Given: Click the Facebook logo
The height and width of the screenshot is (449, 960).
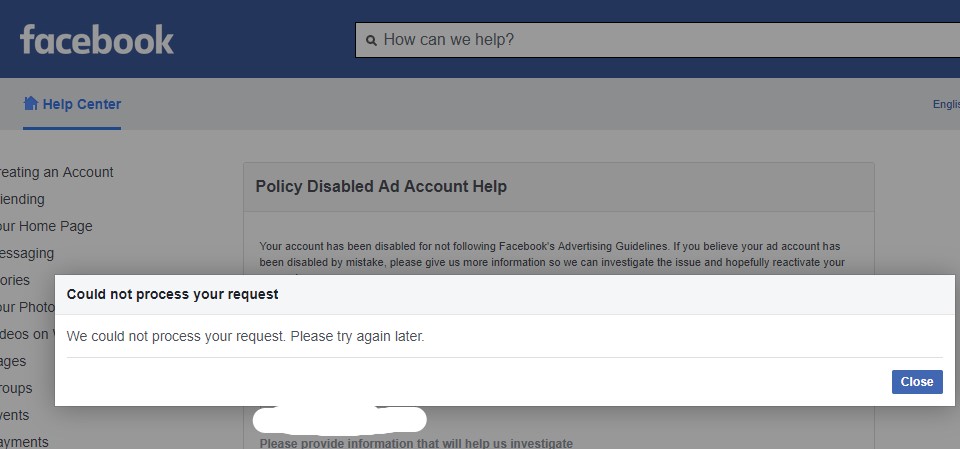Looking at the screenshot, I should (x=97, y=40).
